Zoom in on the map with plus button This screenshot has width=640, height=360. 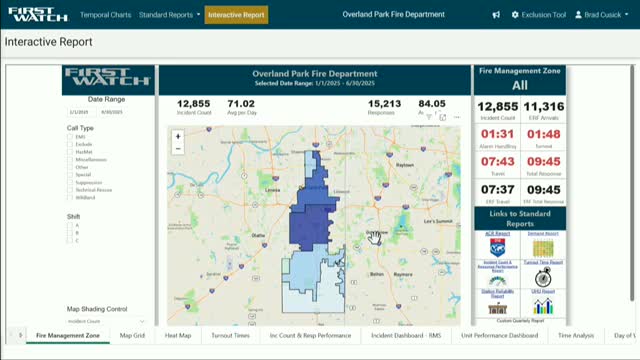178,136
